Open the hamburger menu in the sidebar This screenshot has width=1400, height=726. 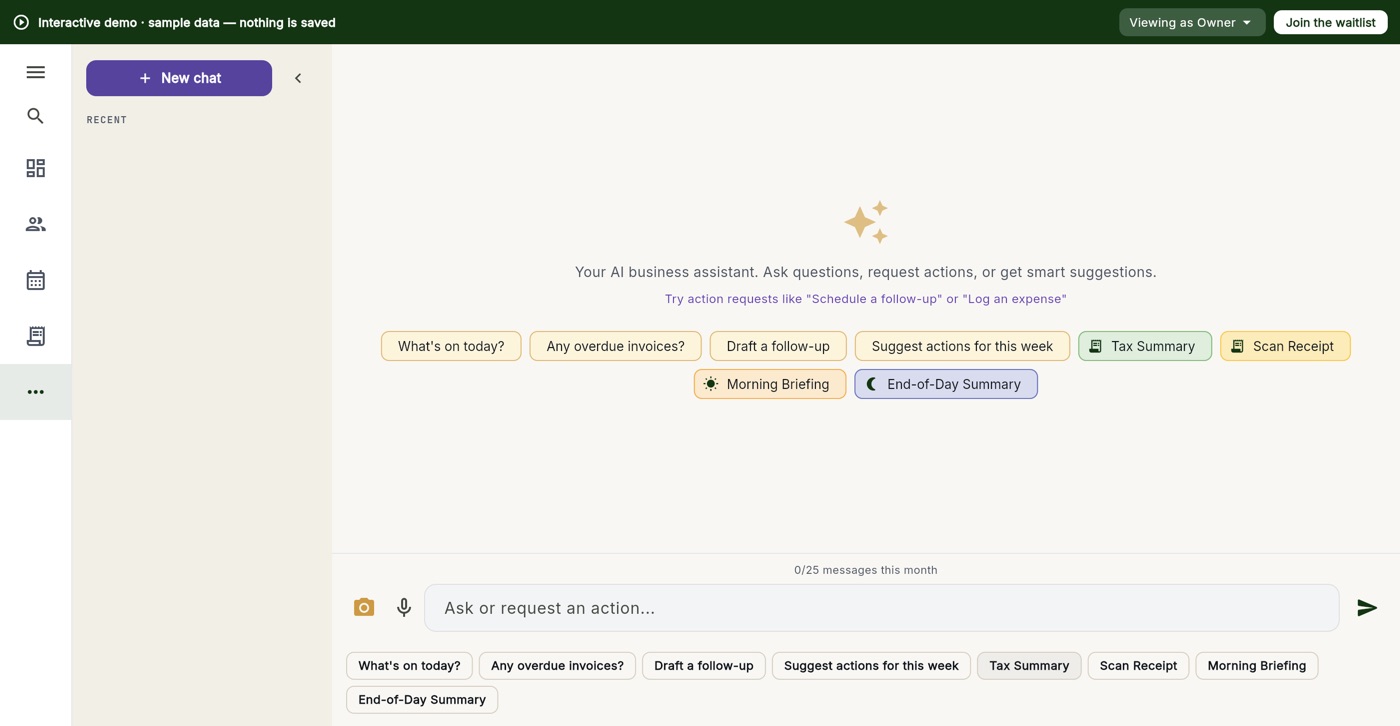(x=35, y=72)
